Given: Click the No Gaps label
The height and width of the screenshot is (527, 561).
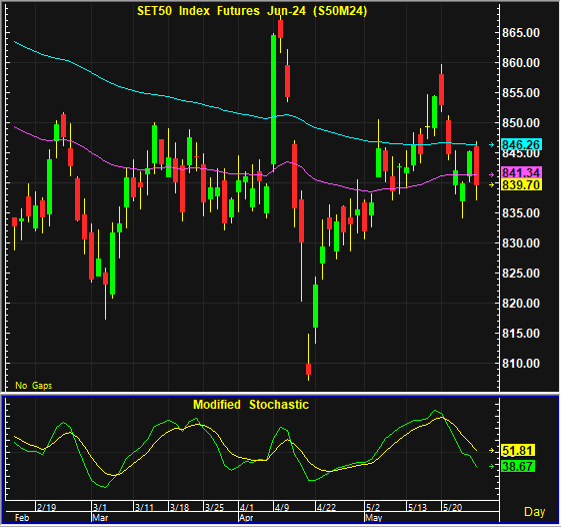Looking at the screenshot, I should (34, 385).
